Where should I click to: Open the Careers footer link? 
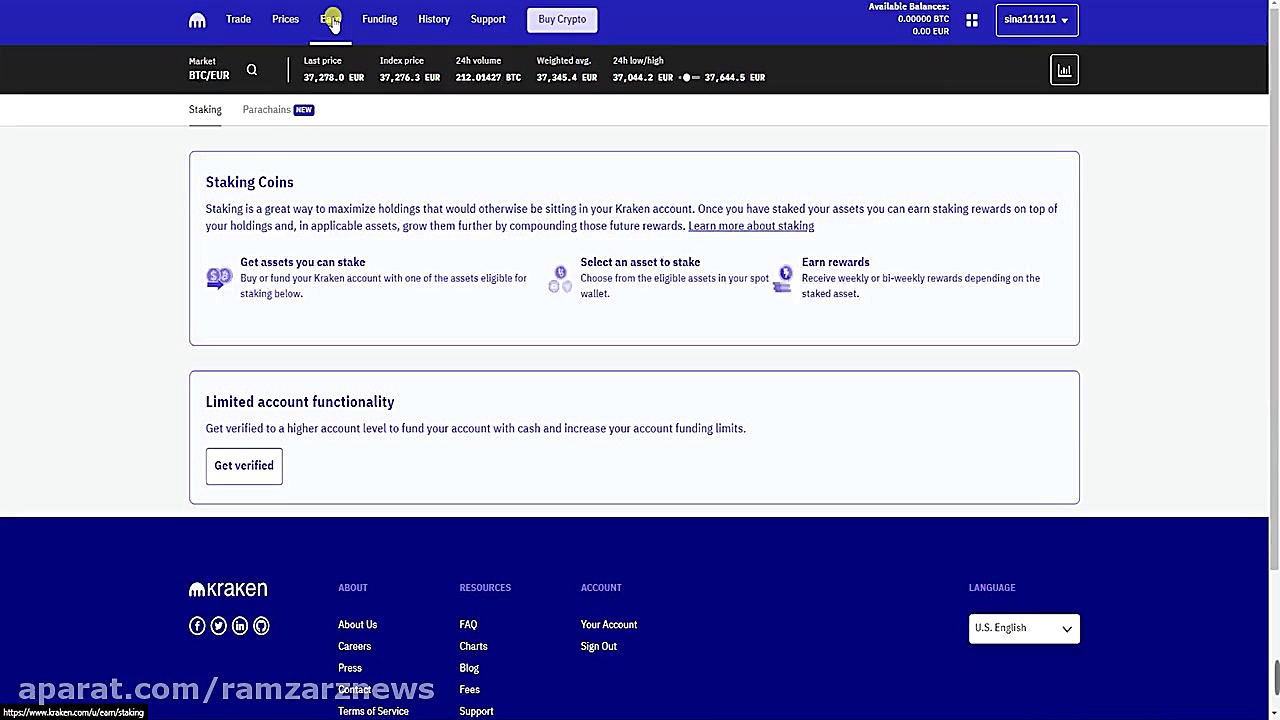point(354,647)
